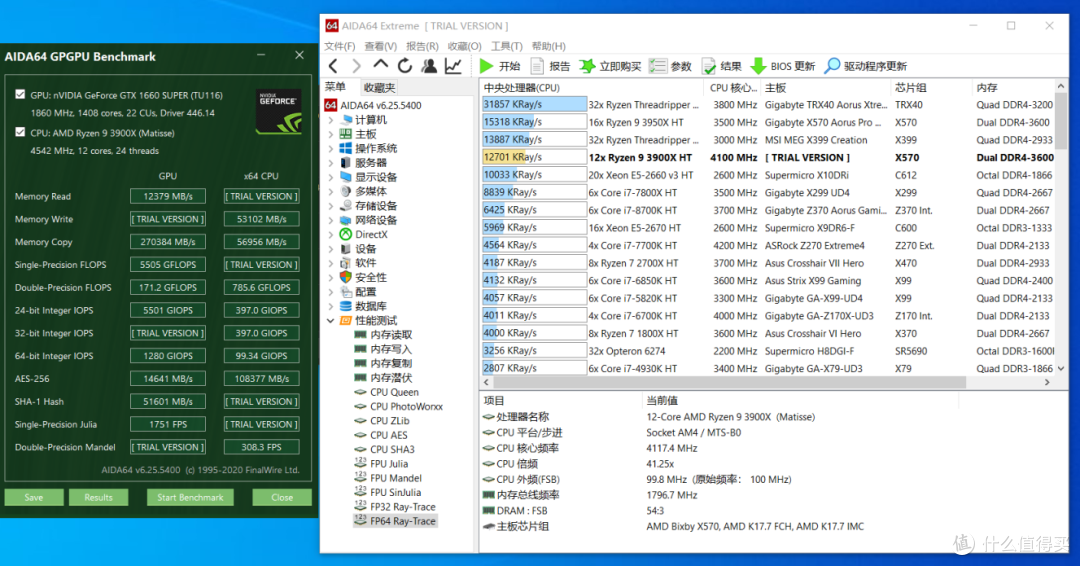Viewport: 1080px width, 566px height.
Task: Expand the 主板 tree node
Action: [x=331, y=134]
